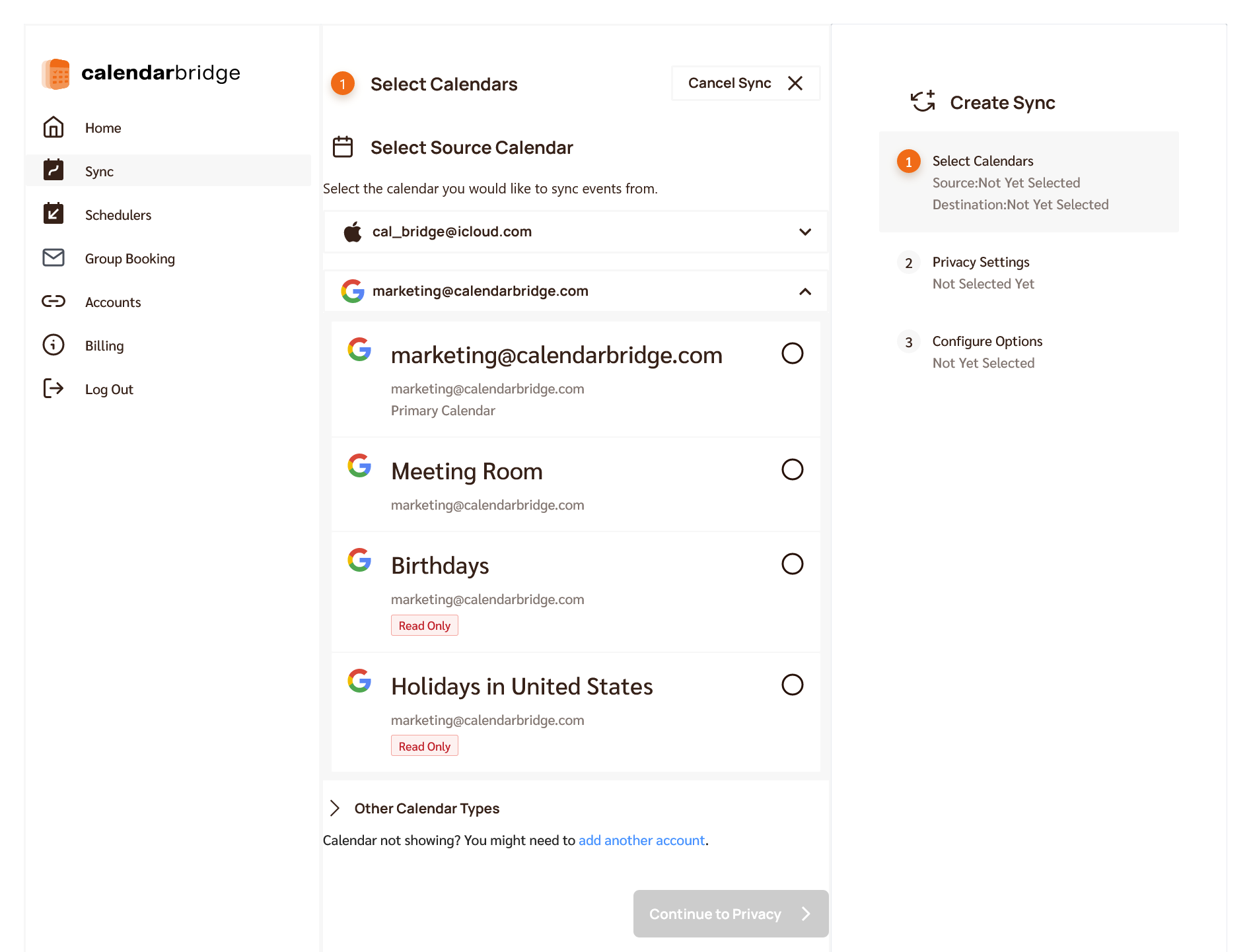1251x952 pixels.
Task: Click the arrow icon on Continue to Privacy
Action: (806, 914)
